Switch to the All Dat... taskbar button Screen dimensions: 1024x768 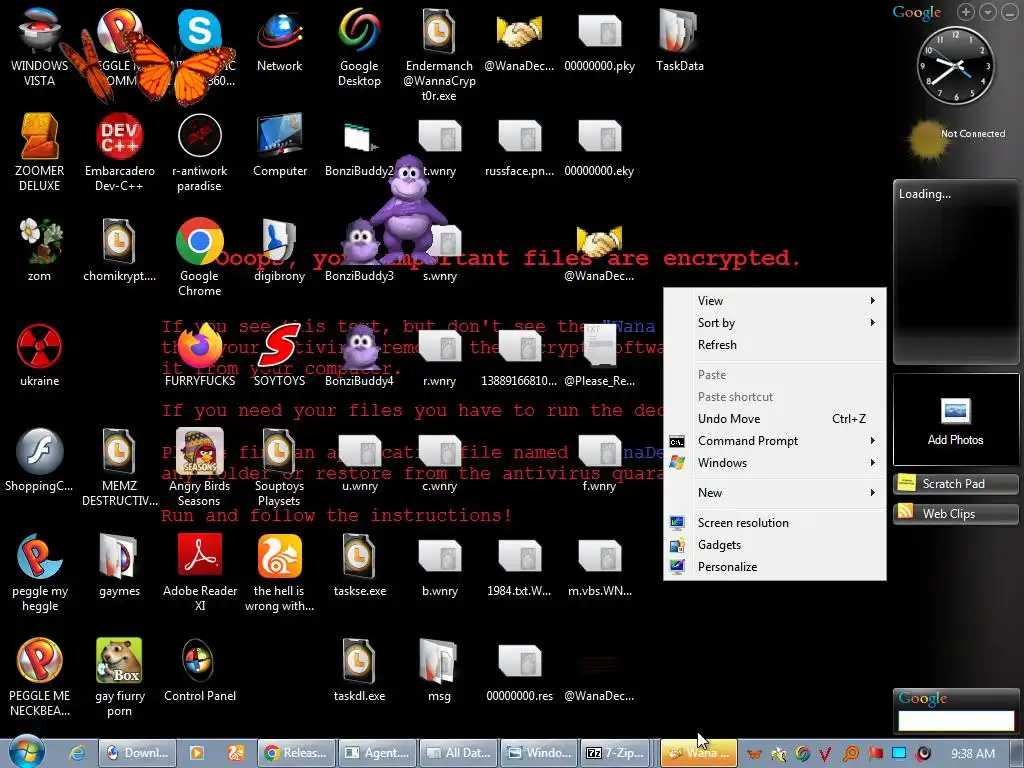[x=458, y=753]
